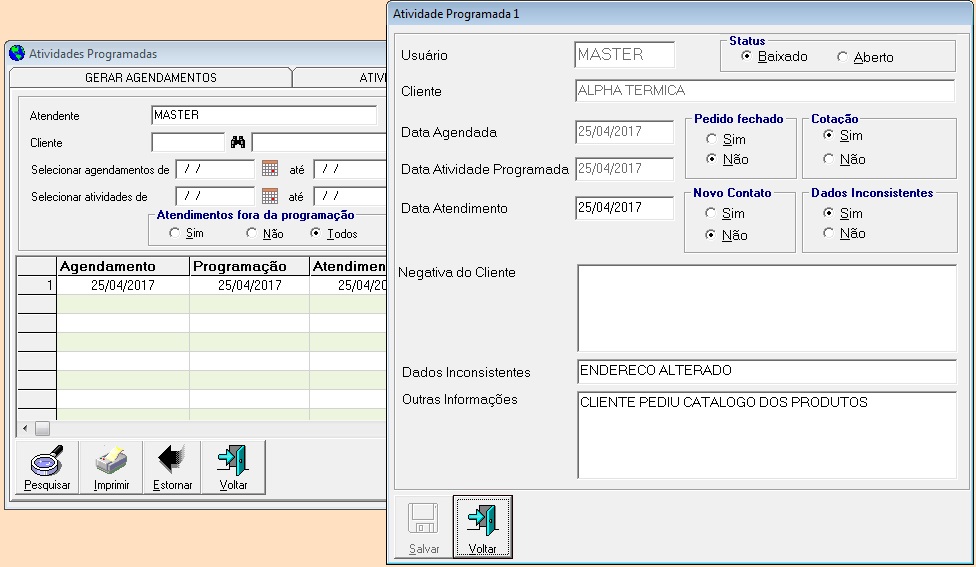Screen dimensions: 976x567
Task: Click the grid horizontal scrollbar left arrow
Action: [25, 428]
